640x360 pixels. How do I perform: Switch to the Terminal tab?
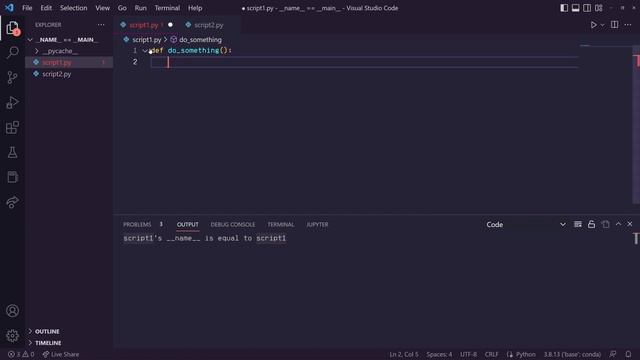(280, 224)
